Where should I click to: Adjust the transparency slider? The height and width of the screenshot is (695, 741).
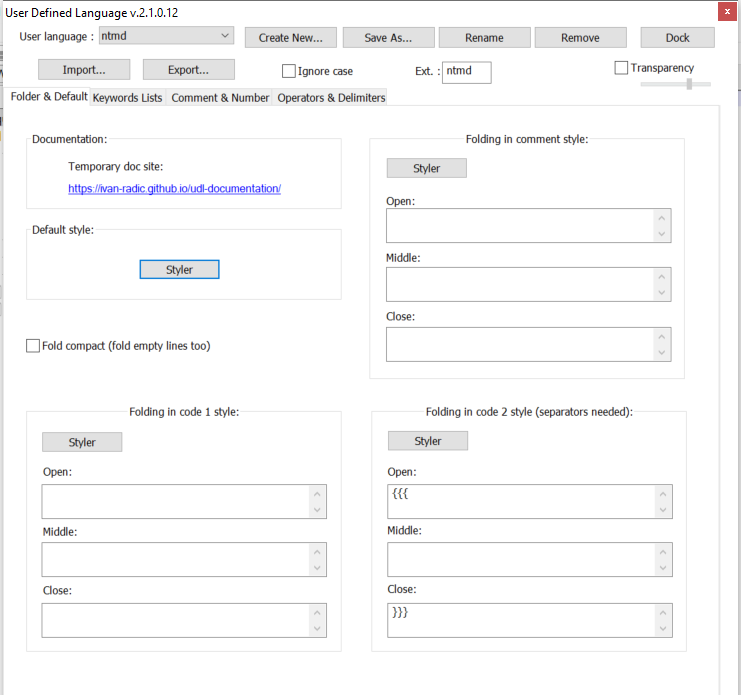(x=688, y=84)
